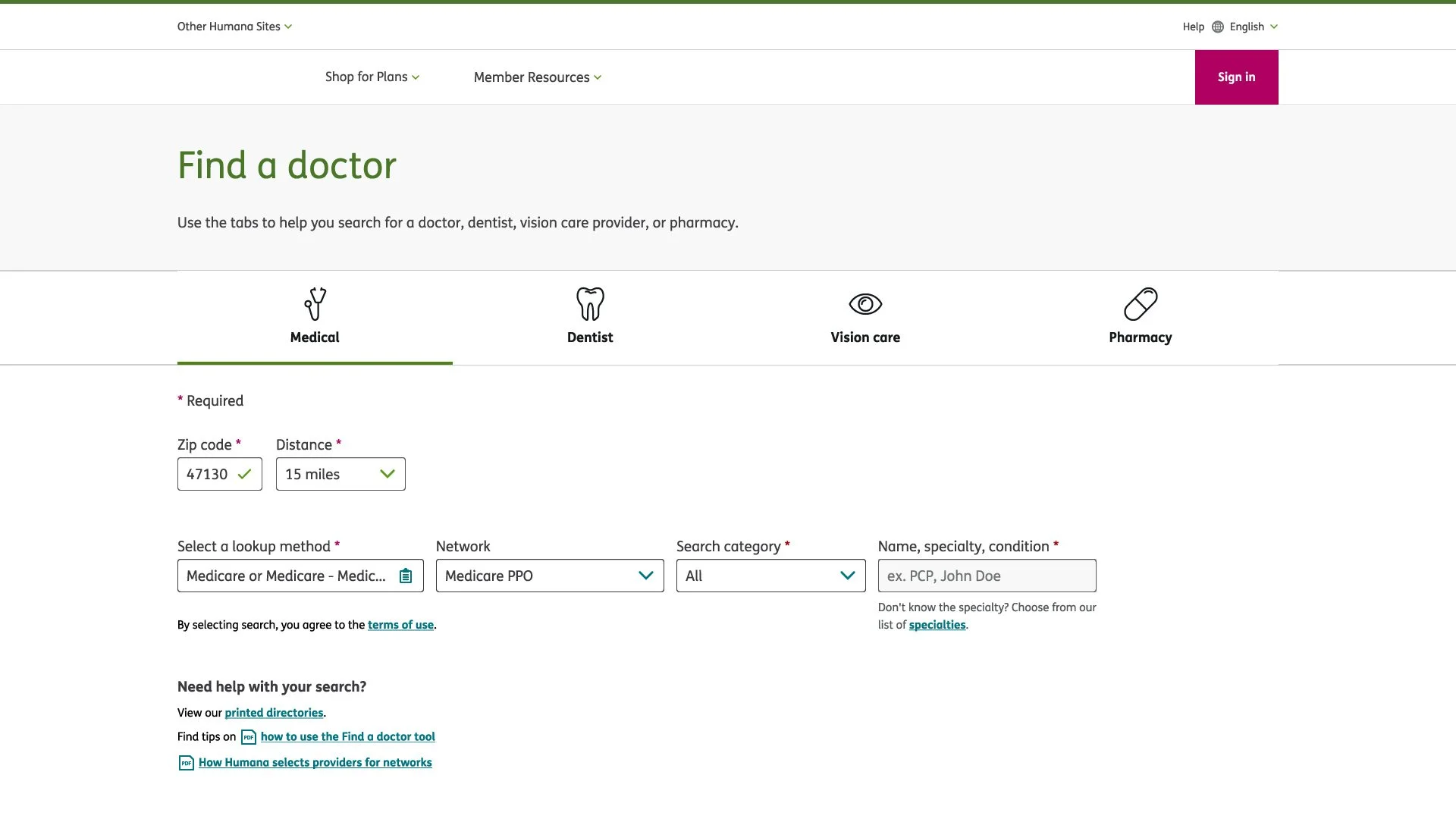This screenshot has width=1456, height=819.
Task: Select the Medical stethoscope icon
Action: point(315,304)
